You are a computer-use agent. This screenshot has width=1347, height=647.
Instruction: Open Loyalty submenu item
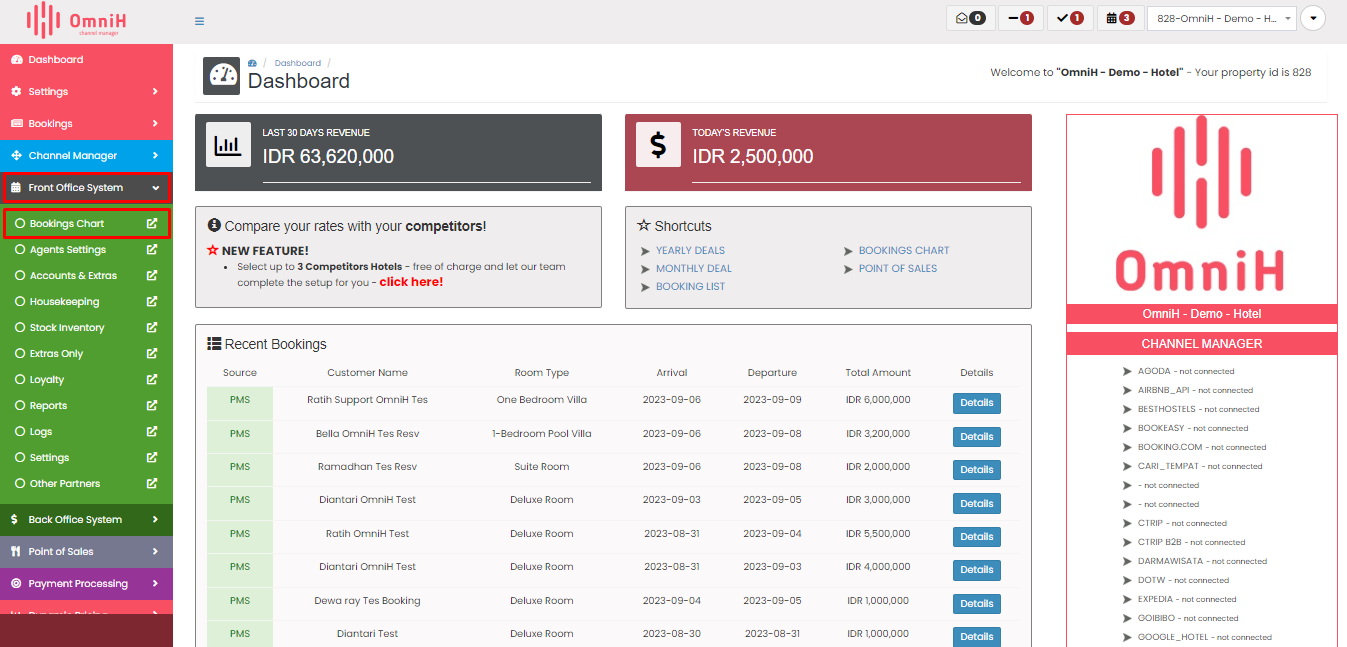tap(47, 380)
